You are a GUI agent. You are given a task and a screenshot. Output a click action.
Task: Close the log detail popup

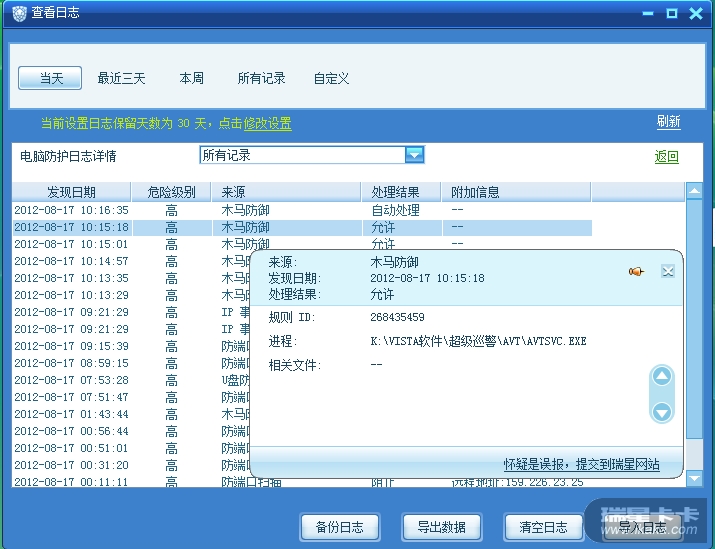(x=668, y=271)
